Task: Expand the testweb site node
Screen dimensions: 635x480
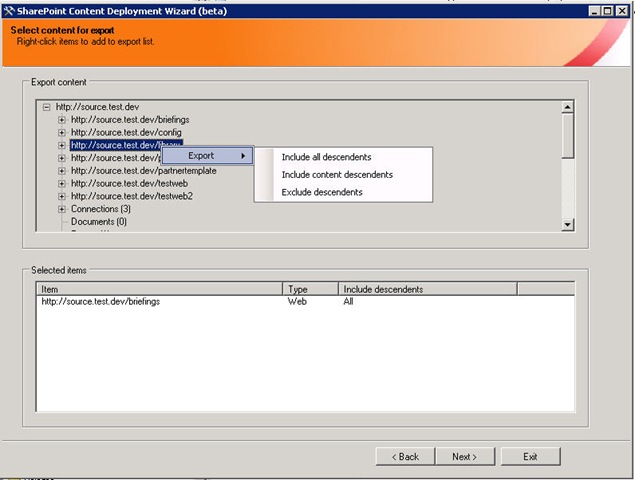Action: tap(62, 183)
